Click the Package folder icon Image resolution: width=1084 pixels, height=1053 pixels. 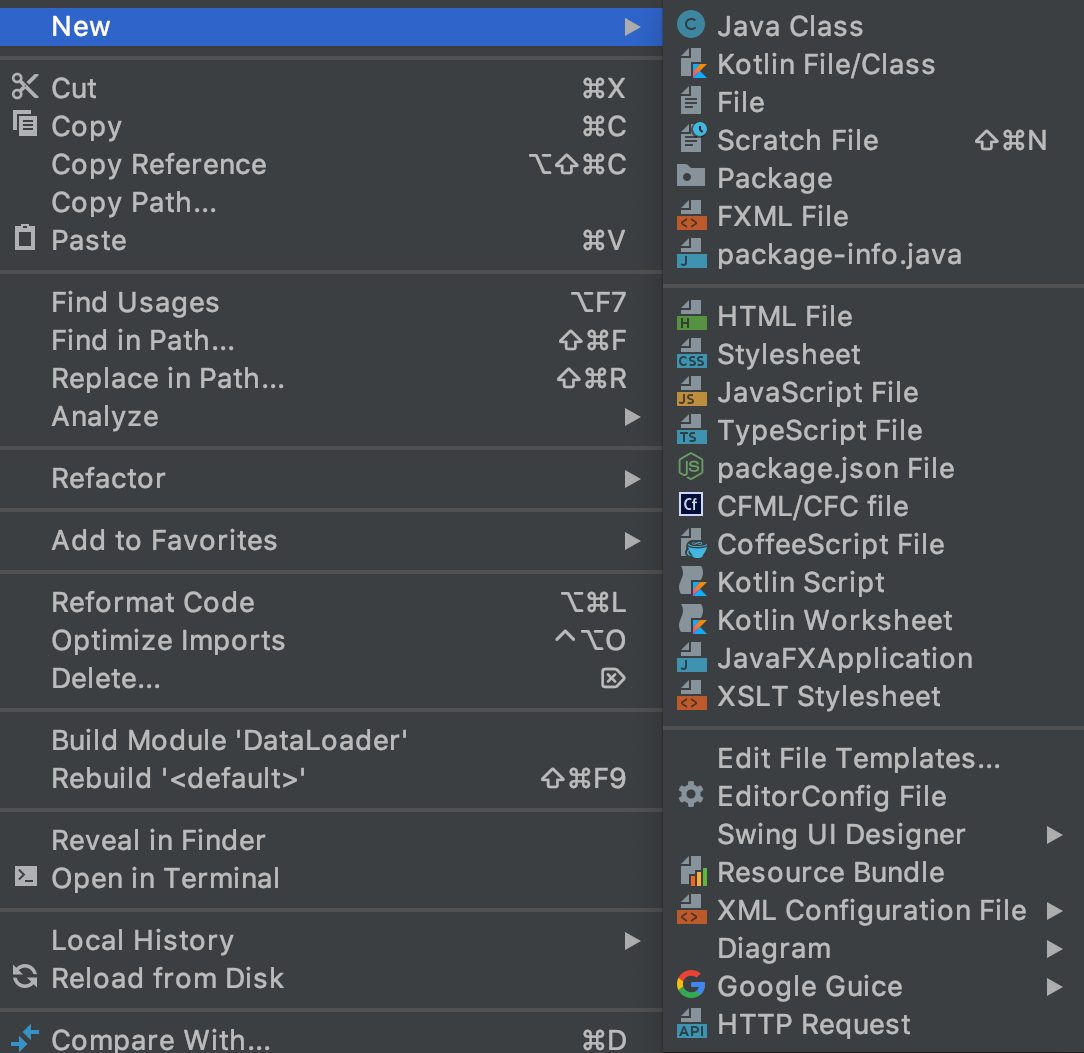coord(691,178)
